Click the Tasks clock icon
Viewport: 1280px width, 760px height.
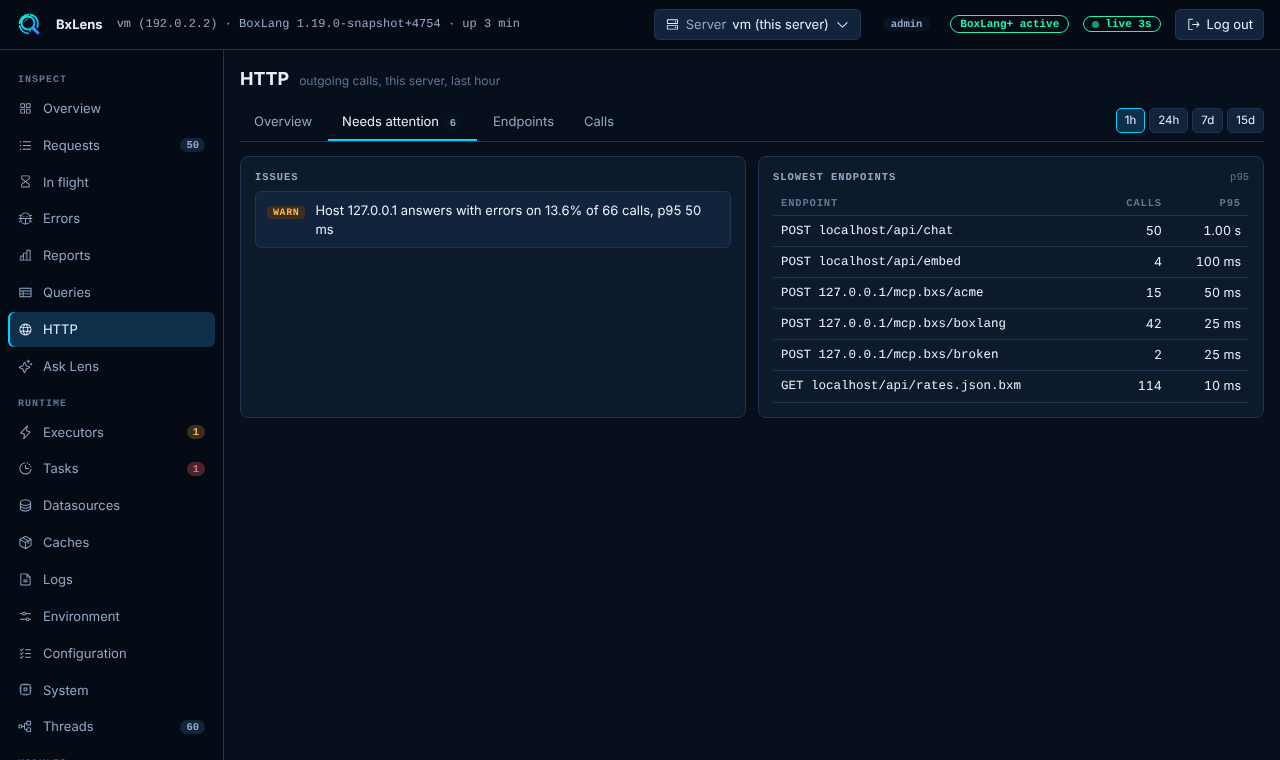pos(26,468)
